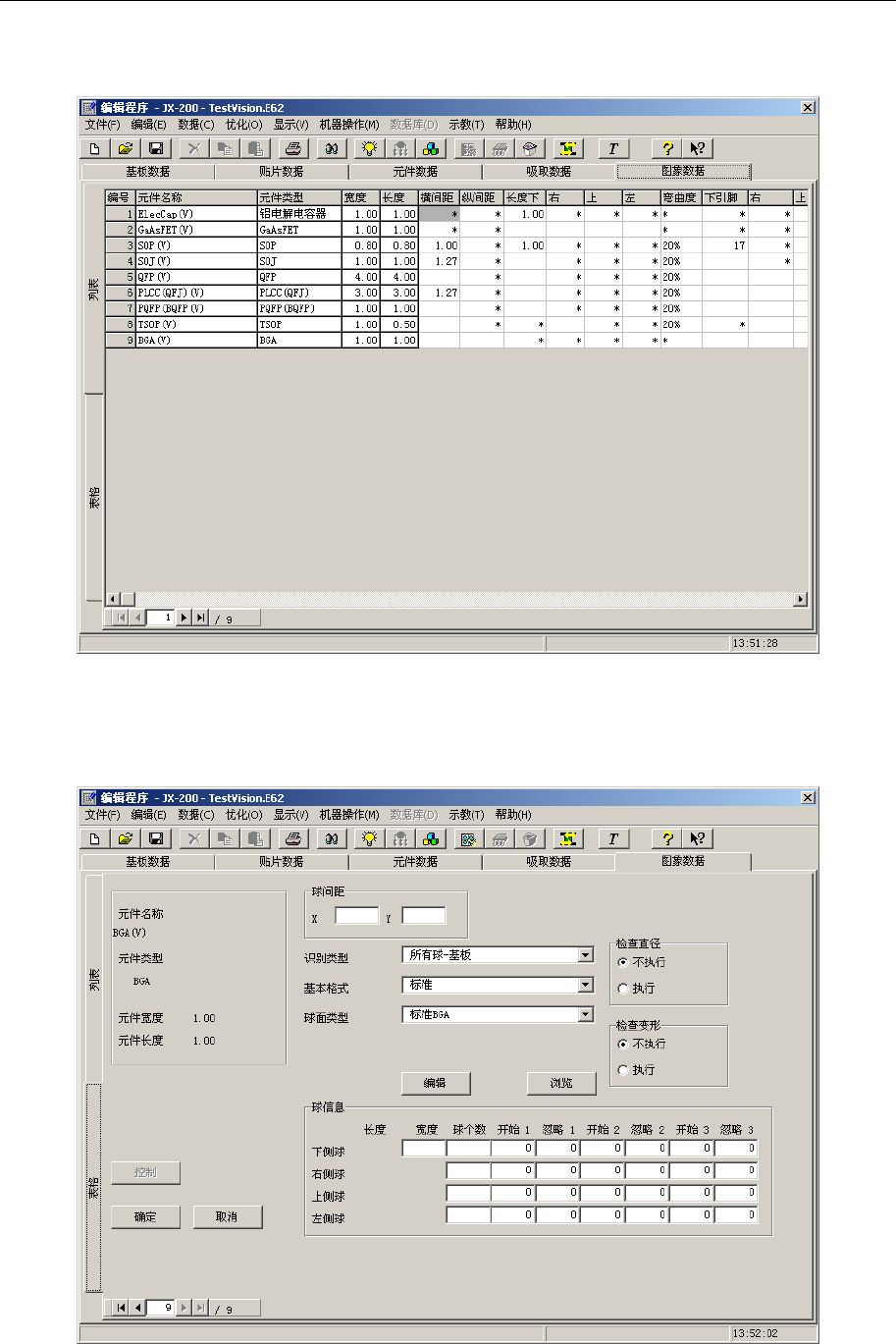Open 帮助(H) menu in BGA form window
The height and width of the screenshot is (1344, 896).
pyautogui.click(x=513, y=815)
